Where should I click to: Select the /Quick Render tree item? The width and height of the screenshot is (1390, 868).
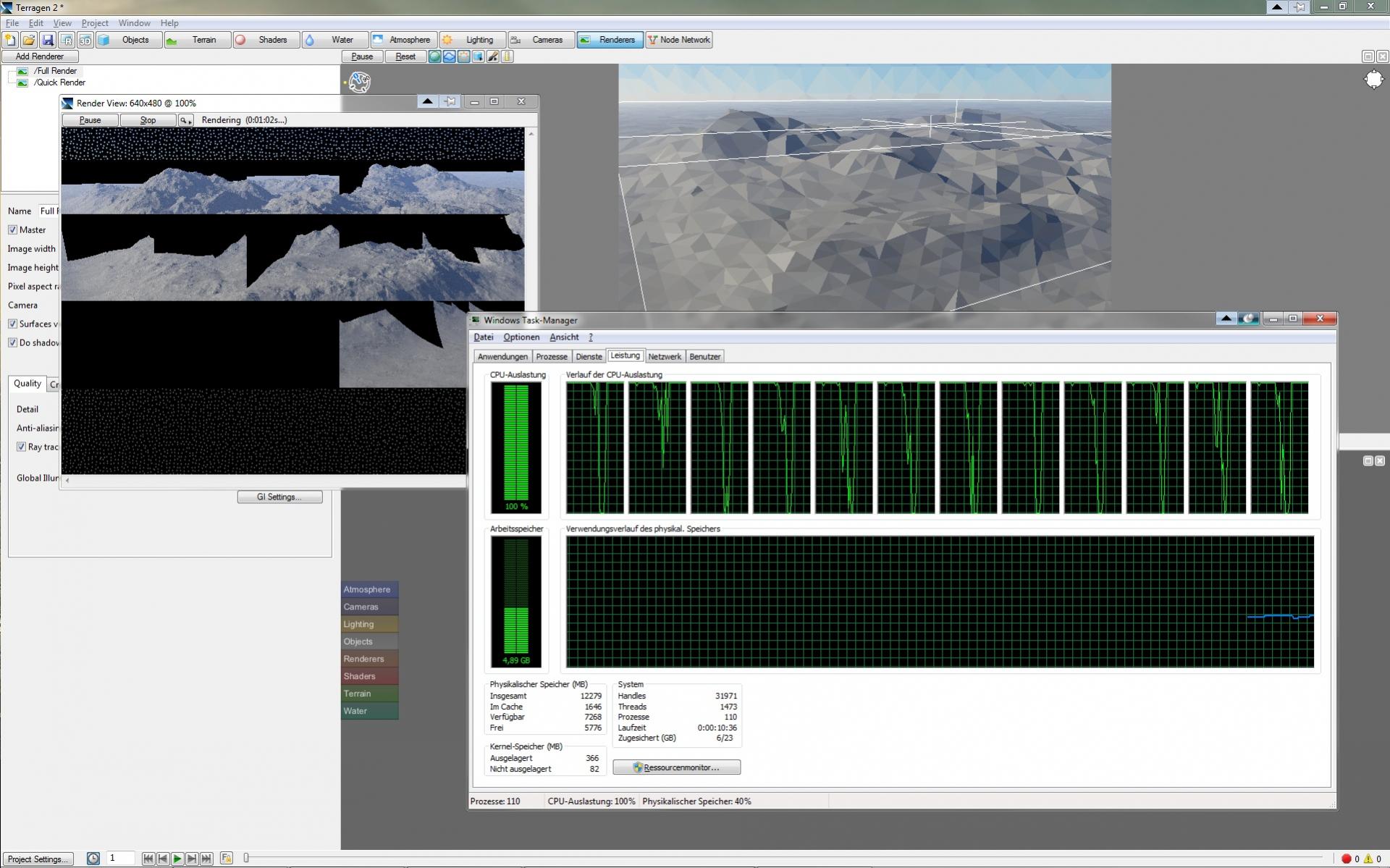pos(59,83)
